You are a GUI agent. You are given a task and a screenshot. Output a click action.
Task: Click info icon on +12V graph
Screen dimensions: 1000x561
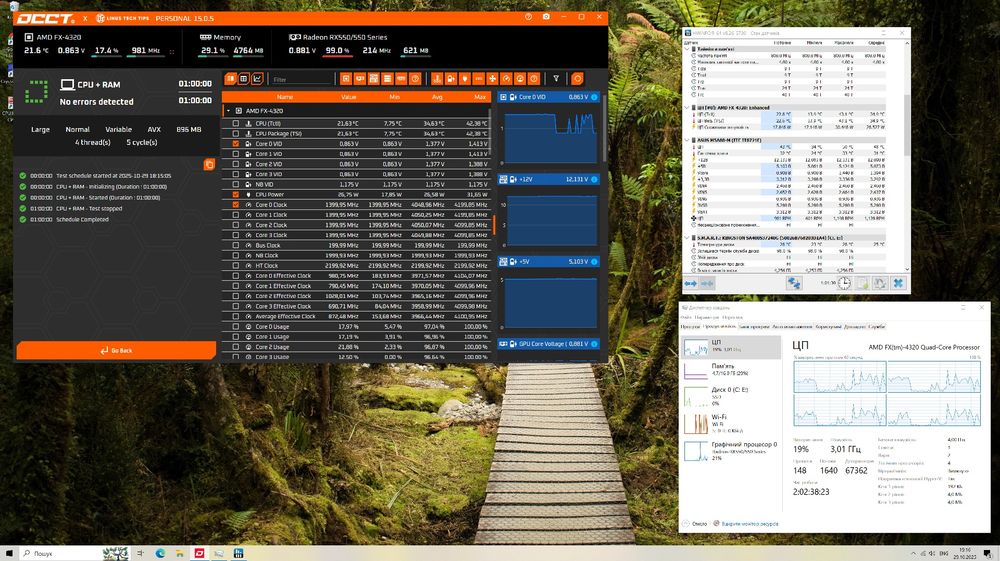(594, 179)
